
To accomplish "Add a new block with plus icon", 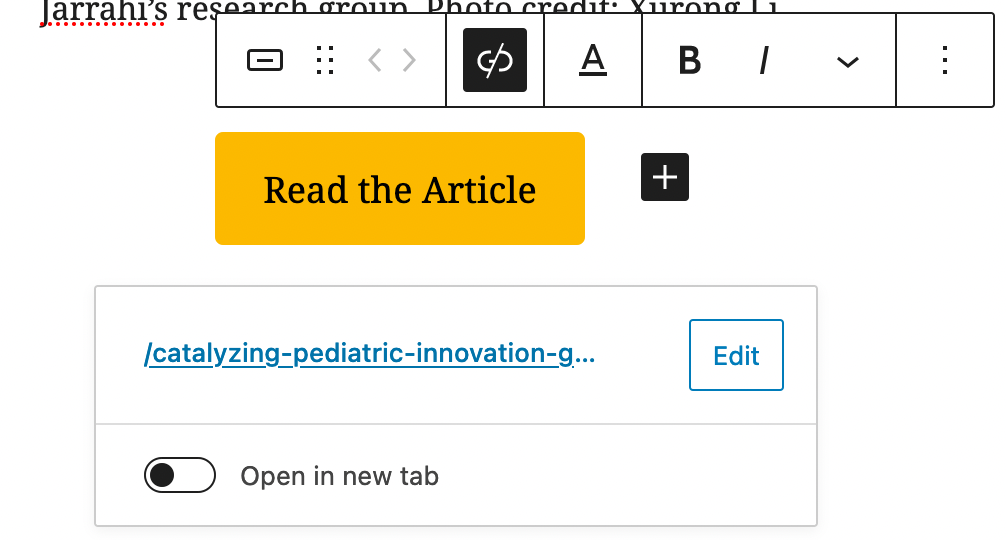I will [665, 177].
